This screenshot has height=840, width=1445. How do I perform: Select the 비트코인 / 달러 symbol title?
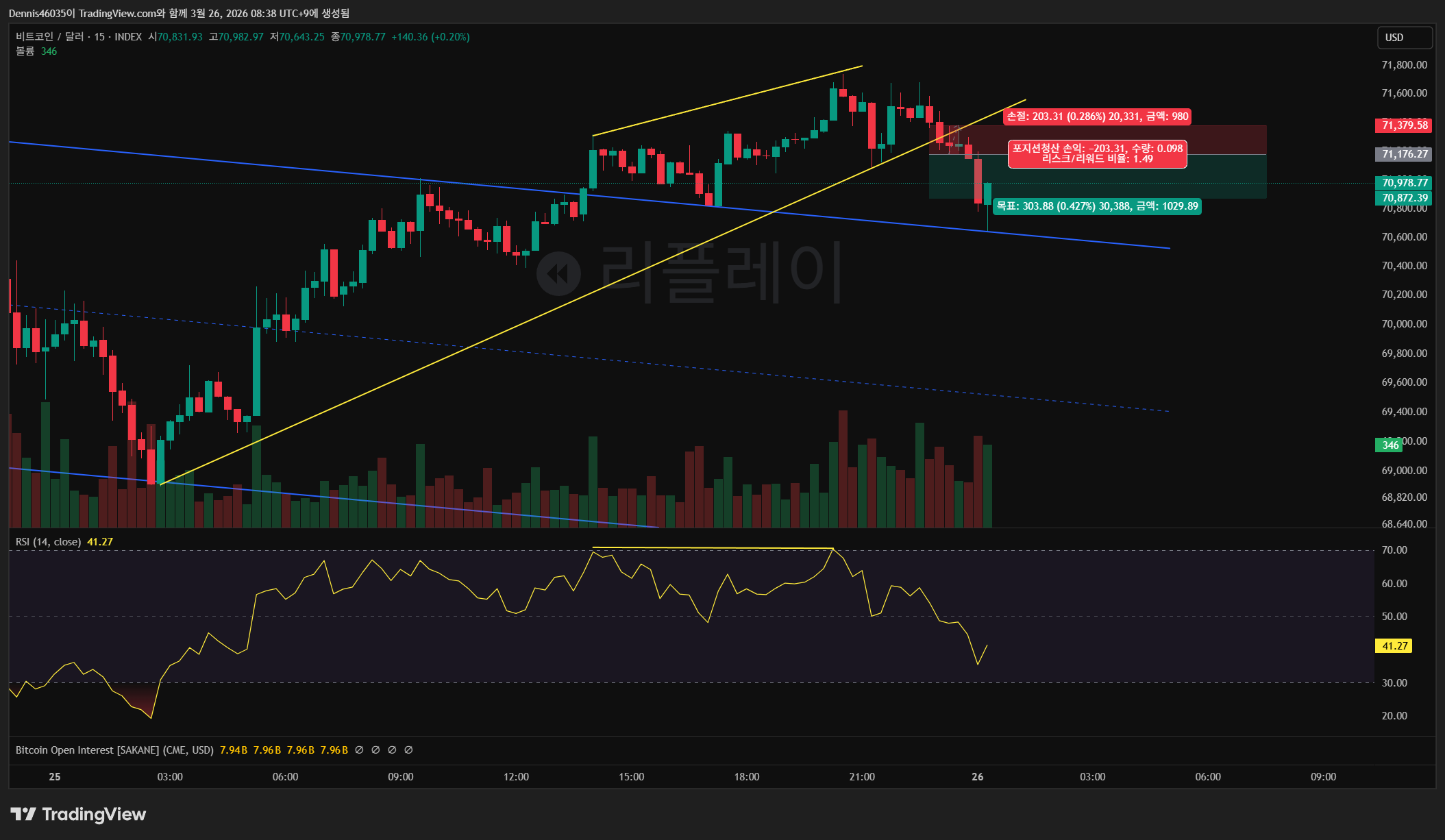point(49,37)
